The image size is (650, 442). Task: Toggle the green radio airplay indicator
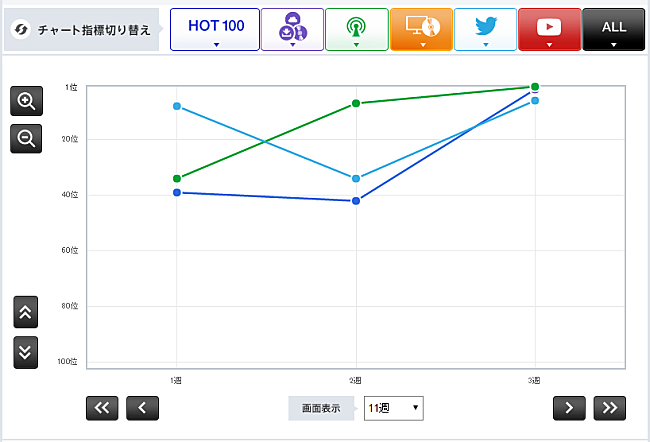(356, 29)
